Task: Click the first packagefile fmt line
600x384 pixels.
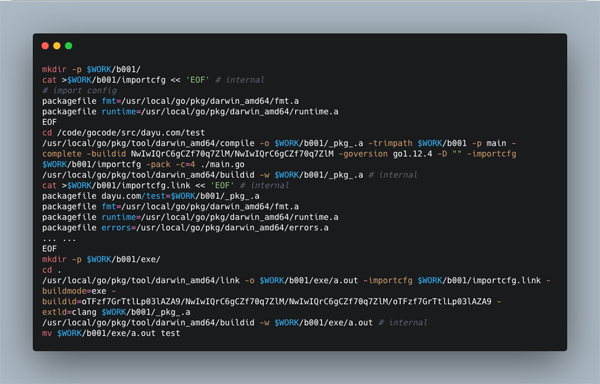Action: point(171,101)
